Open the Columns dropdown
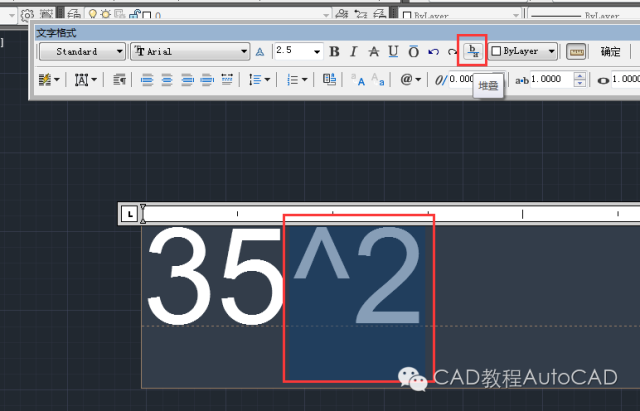 pos(49,80)
